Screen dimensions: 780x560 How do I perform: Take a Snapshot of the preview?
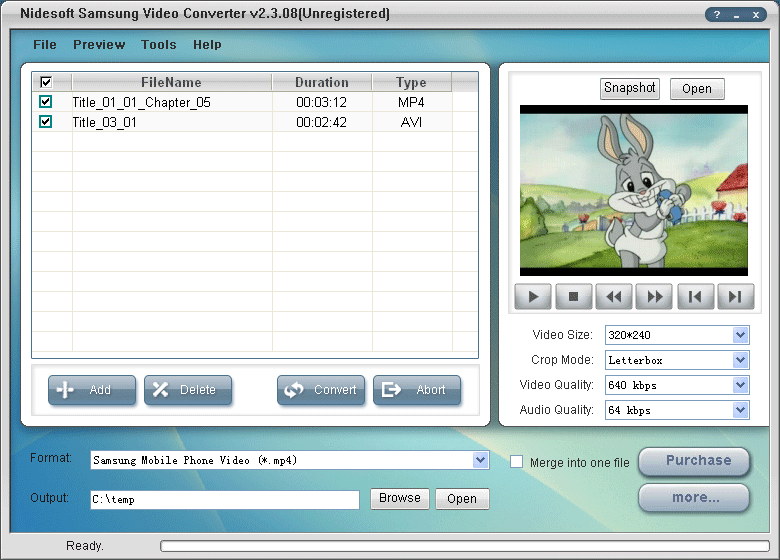630,89
